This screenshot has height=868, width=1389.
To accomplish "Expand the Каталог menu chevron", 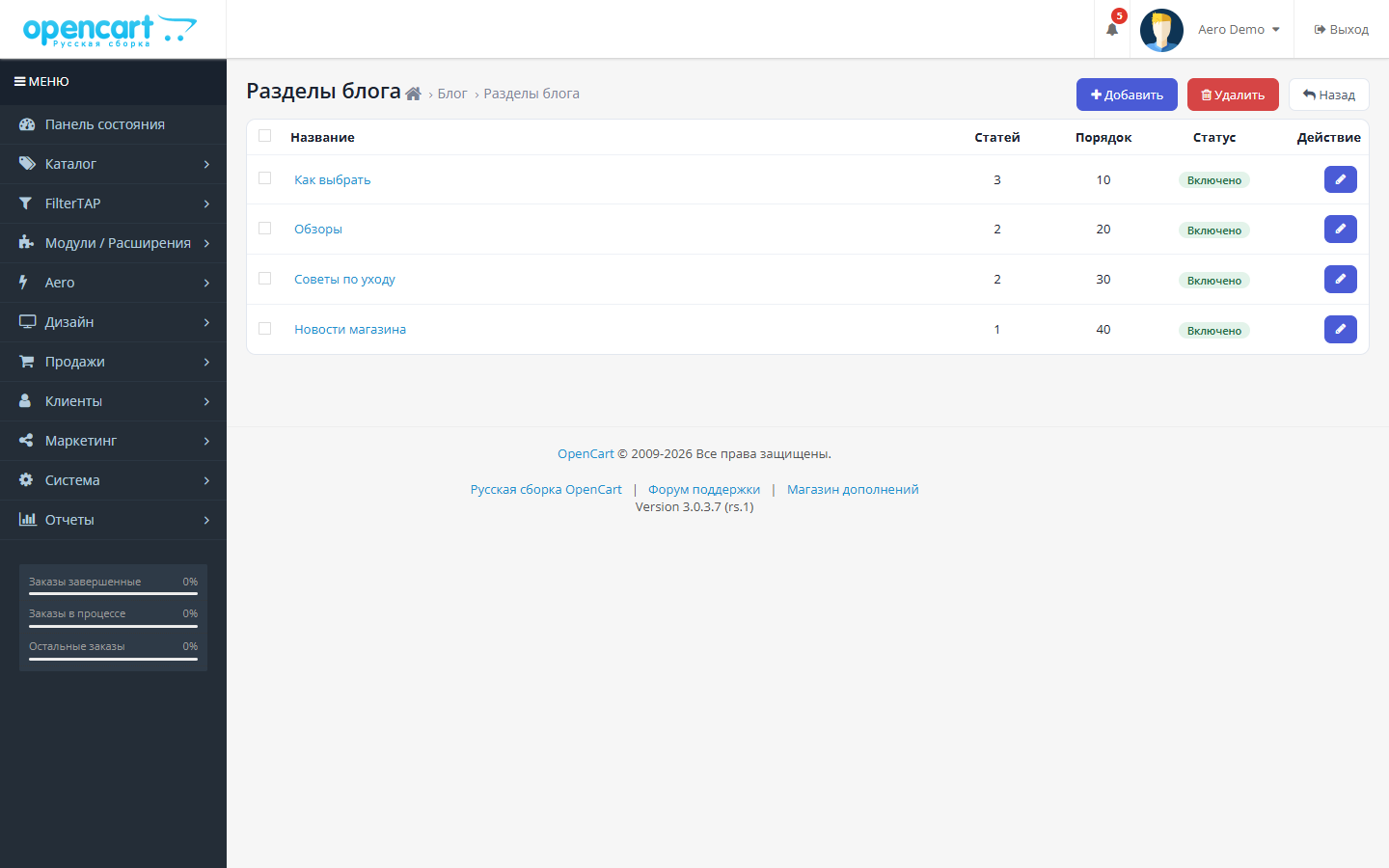I will pos(206,164).
